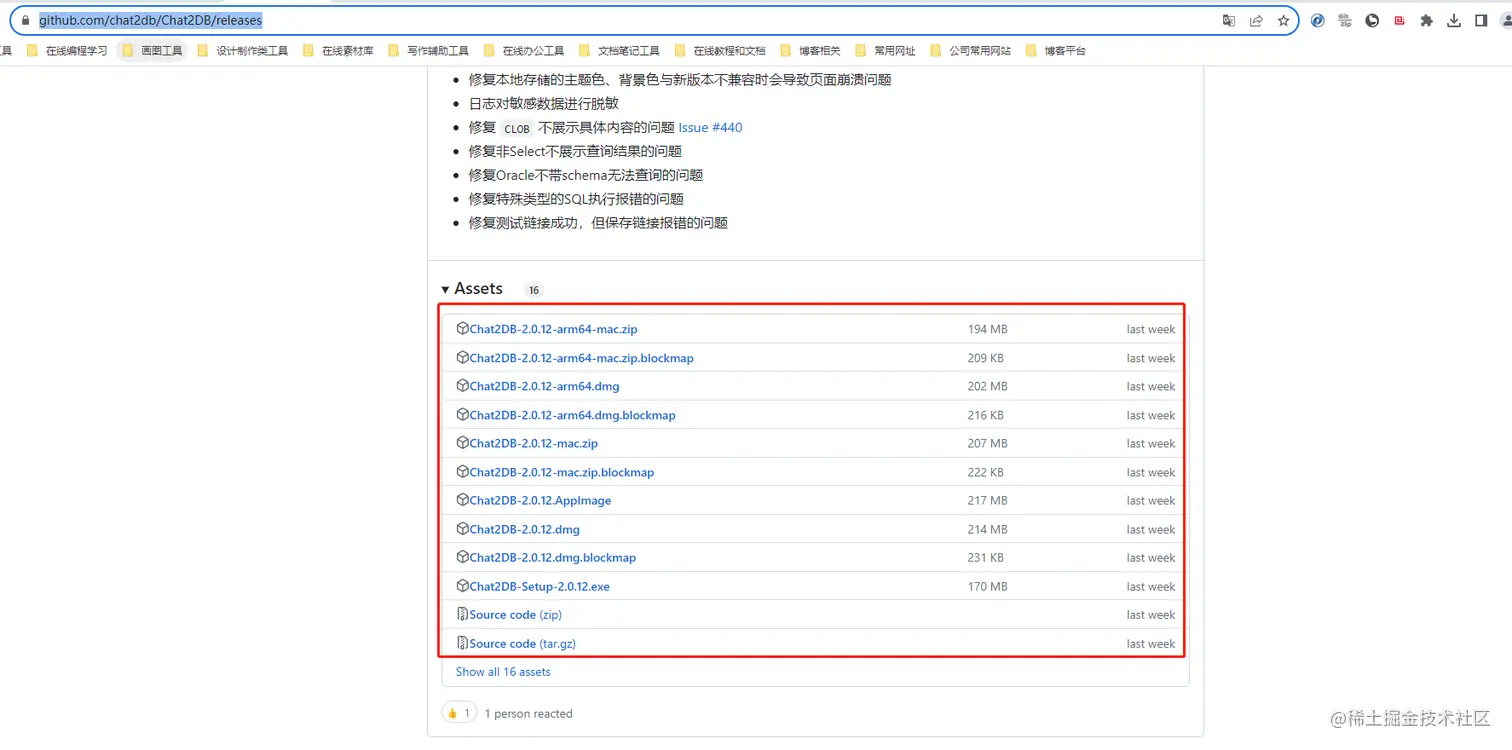The width and height of the screenshot is (1512, 750).
Task: Open the 文档笔记工具 bookmark folder
Action: pyautogui.click(x=619, y=50)
